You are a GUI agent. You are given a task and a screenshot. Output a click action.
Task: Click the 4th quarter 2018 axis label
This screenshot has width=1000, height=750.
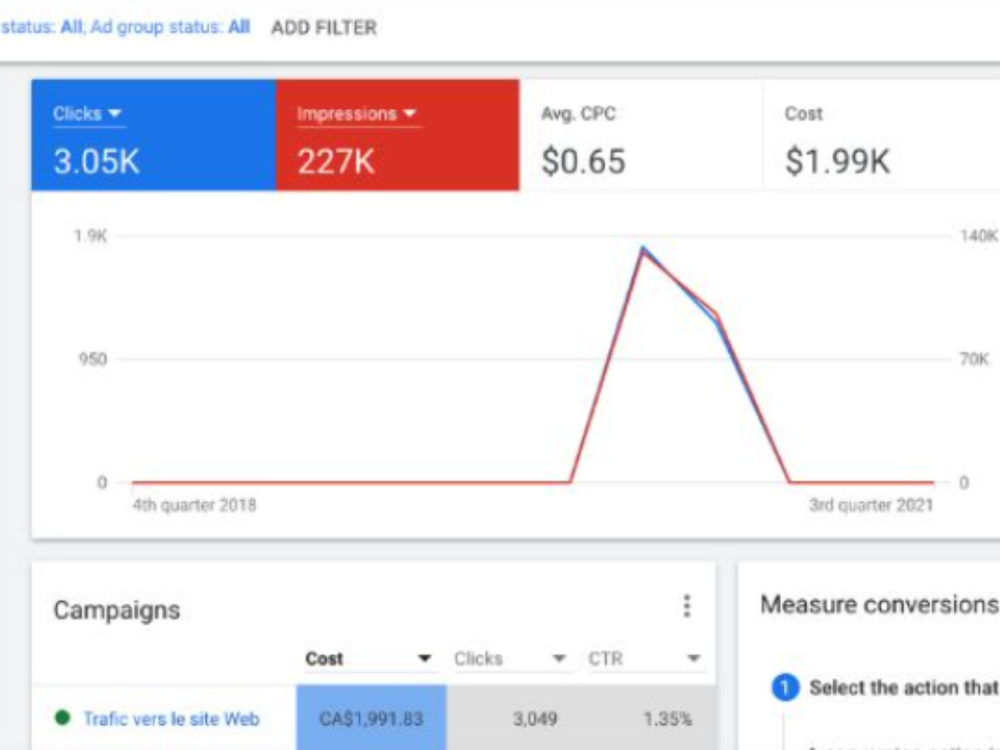[195, 505]
